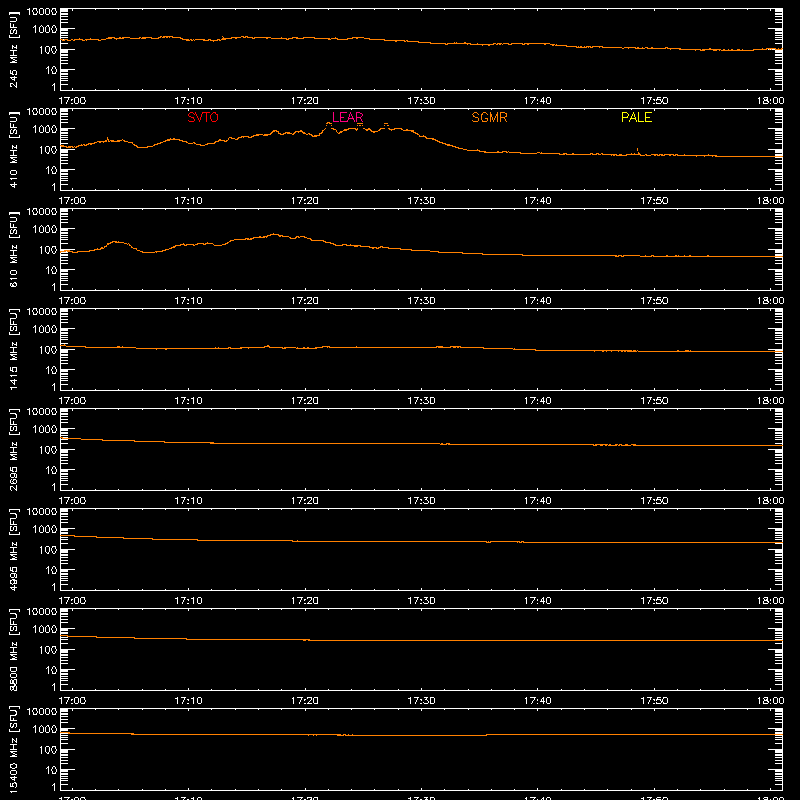Click the 1415 MHz [SFU] axis title

coord(13,349)
